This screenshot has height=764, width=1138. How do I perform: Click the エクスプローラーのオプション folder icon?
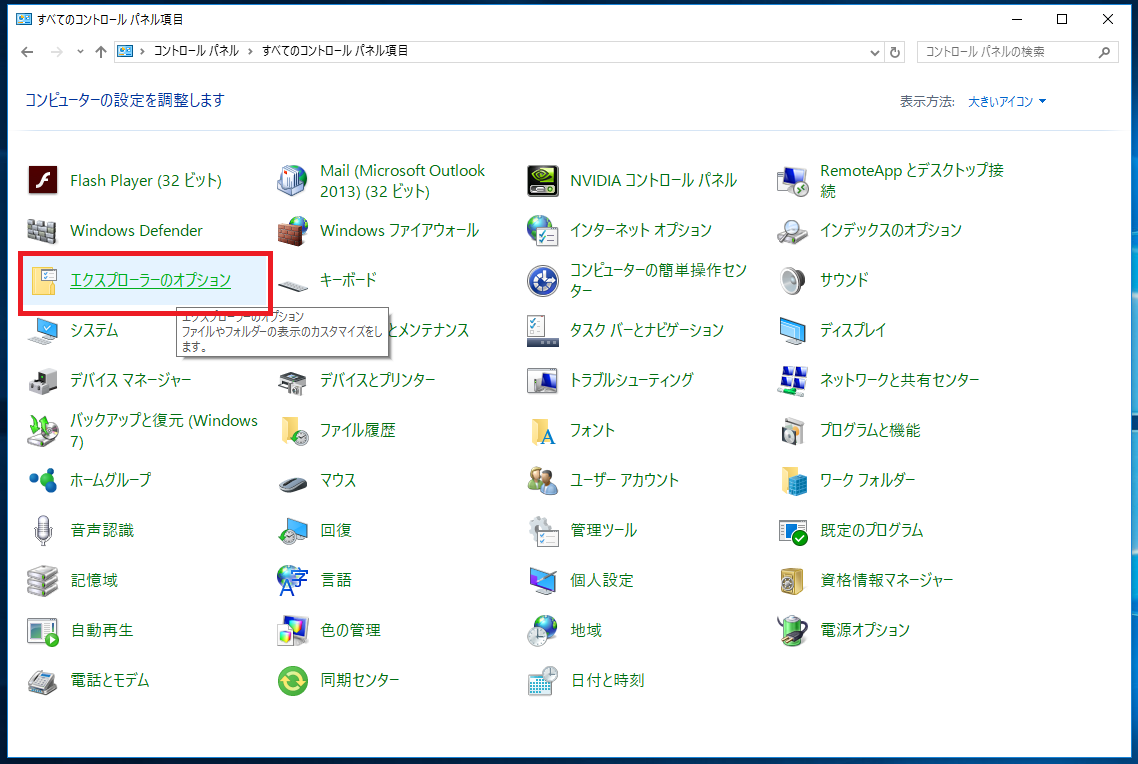point(44,281)
